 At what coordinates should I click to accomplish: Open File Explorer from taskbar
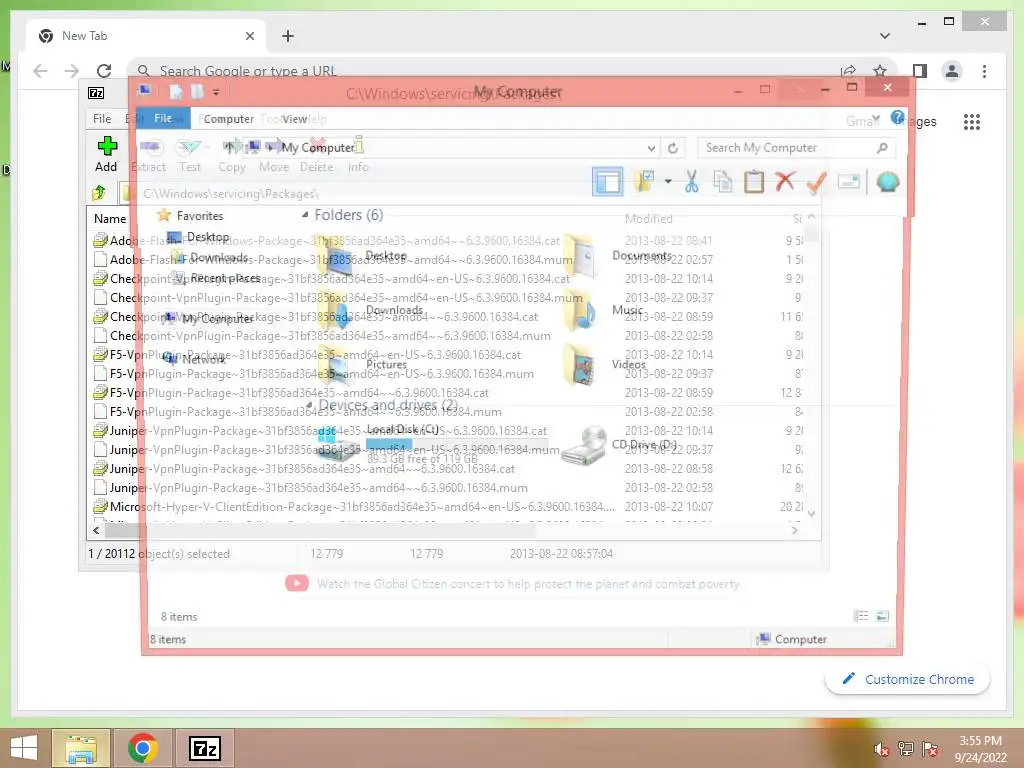tap(81, 748)
